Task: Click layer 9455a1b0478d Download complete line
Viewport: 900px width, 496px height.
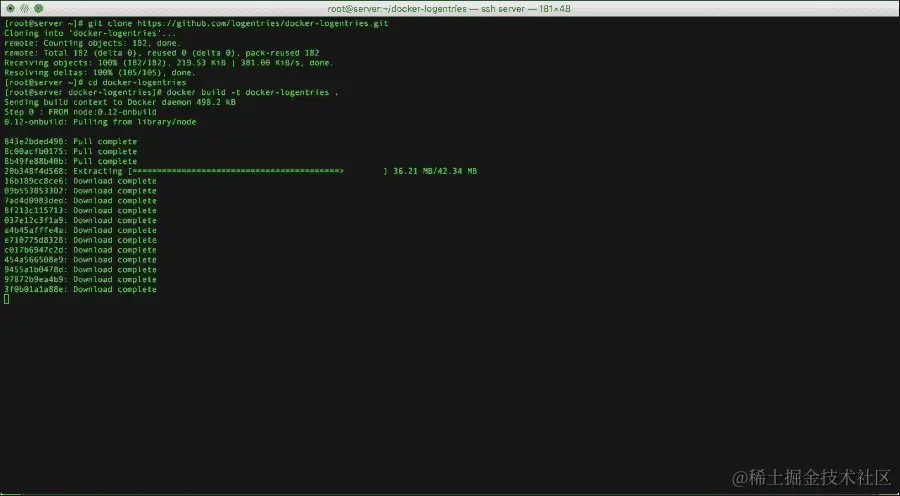Action: (x=80, y=269)
